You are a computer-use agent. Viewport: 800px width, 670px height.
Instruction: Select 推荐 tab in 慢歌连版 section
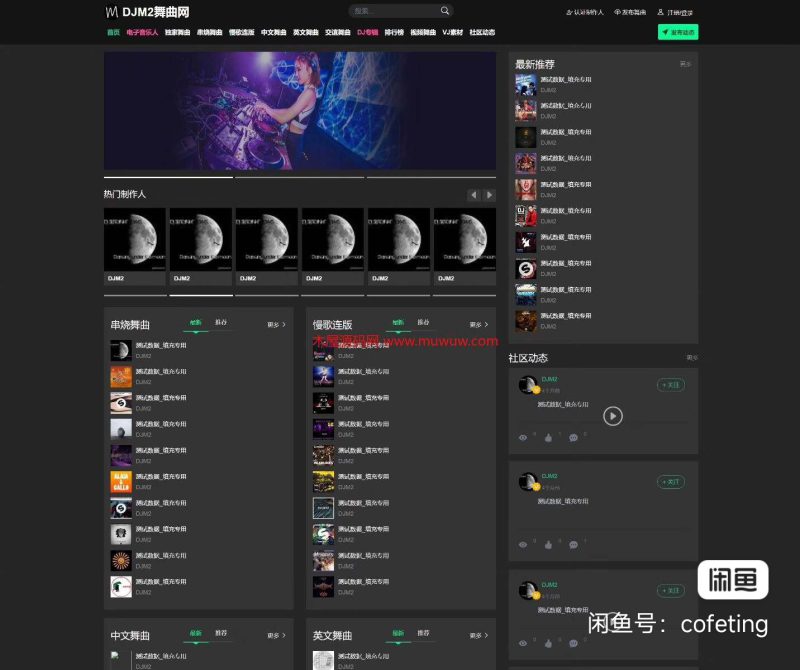[423, 322]
